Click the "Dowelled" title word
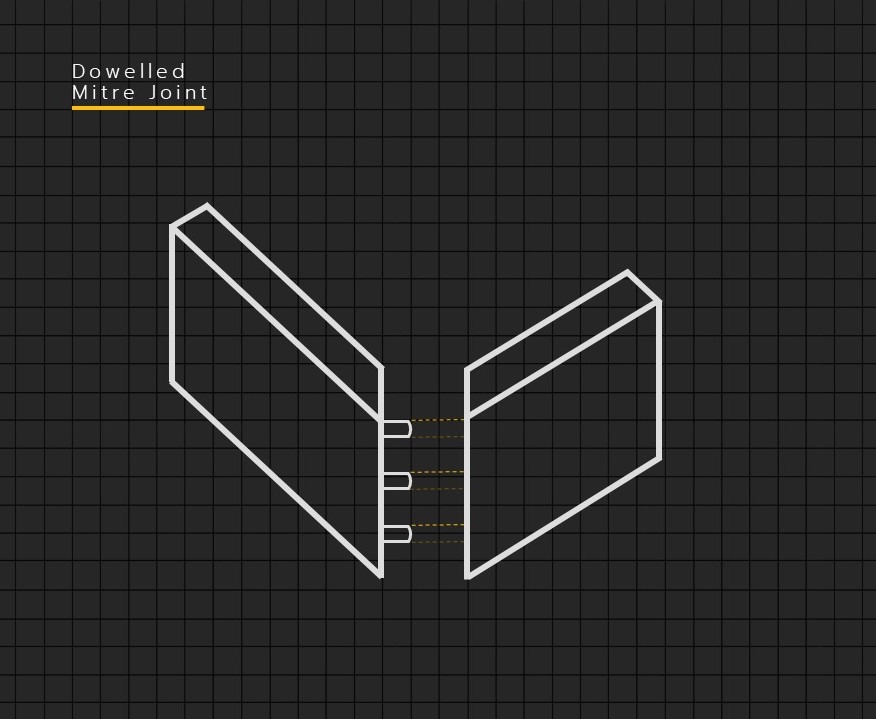 tap(128, 71)
